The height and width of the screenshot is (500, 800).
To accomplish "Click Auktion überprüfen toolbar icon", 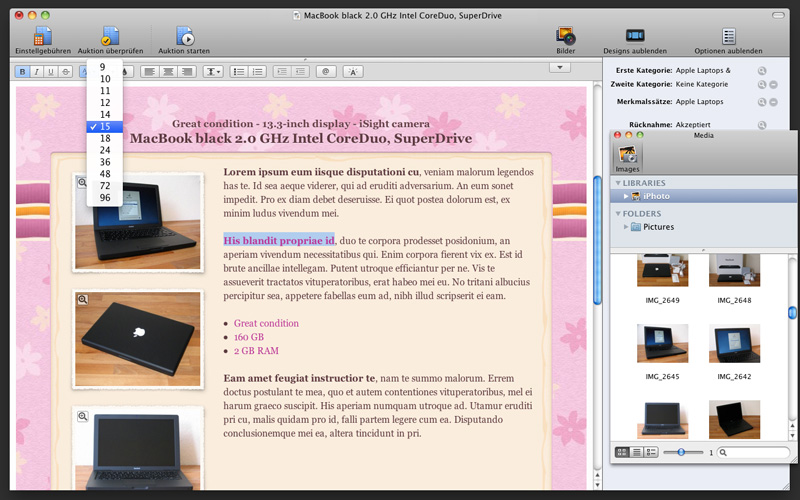I will 110,40.
